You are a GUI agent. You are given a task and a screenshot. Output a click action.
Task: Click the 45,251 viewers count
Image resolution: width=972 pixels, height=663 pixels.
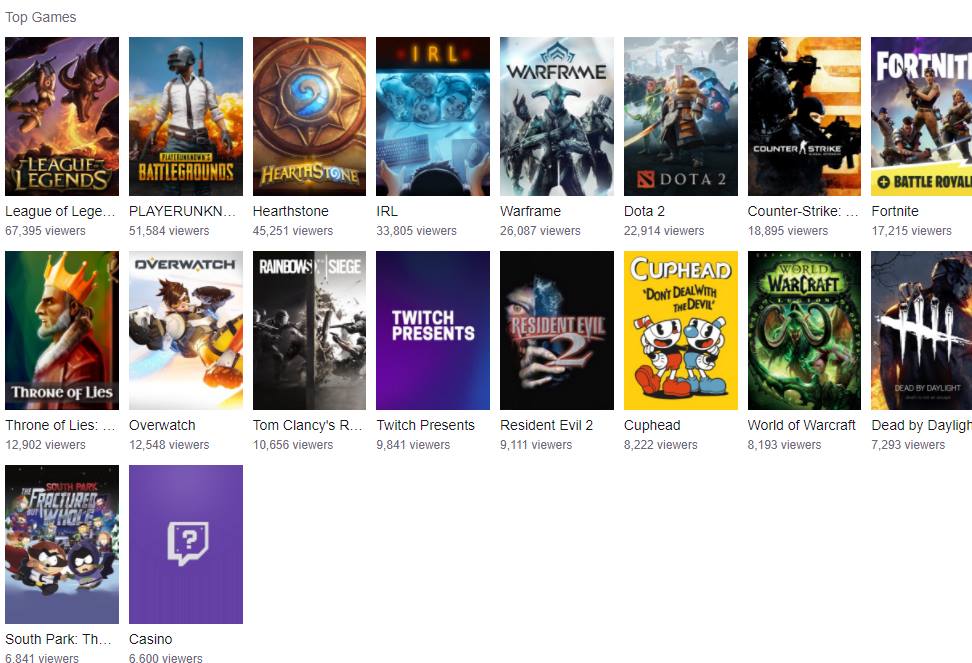pos(293,231)
